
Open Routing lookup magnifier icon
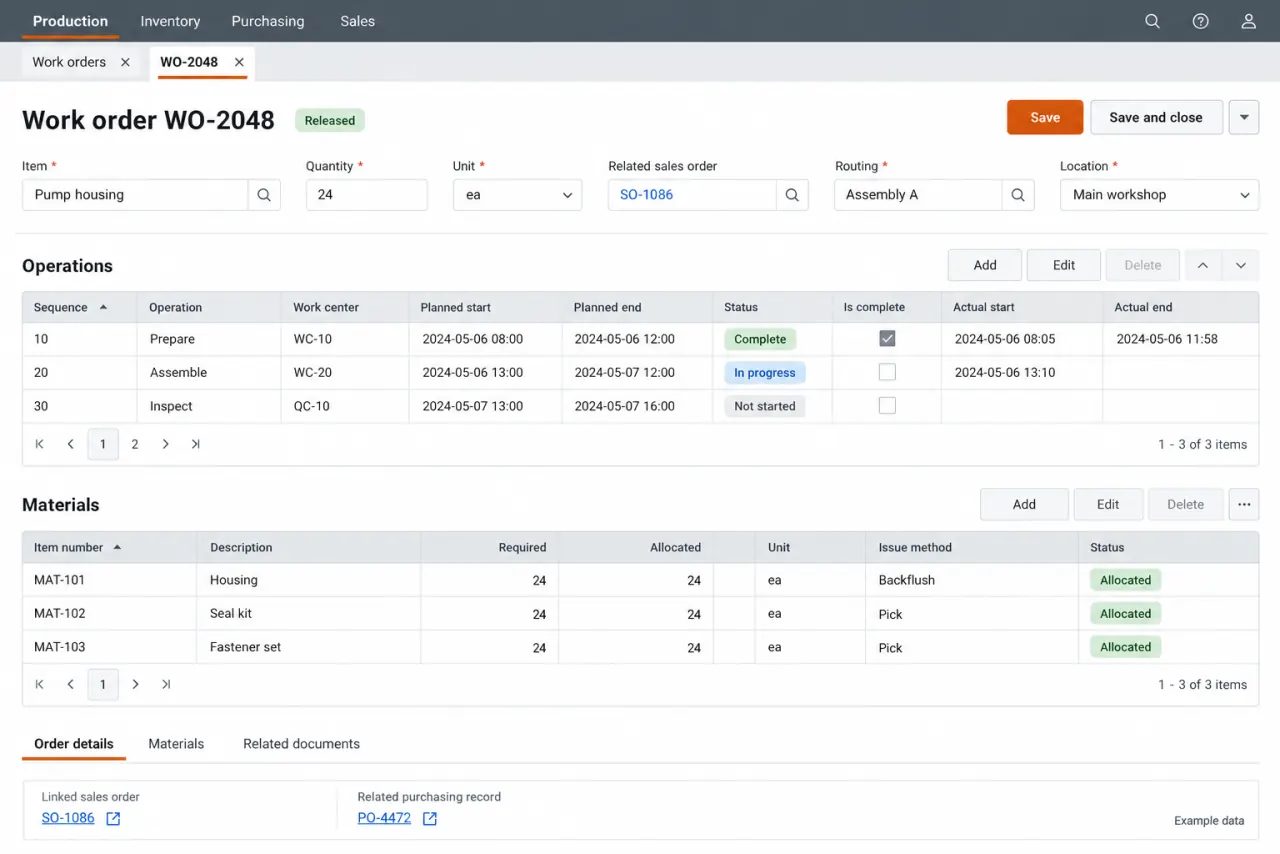pyautogui.click(x=1018, y=195)
